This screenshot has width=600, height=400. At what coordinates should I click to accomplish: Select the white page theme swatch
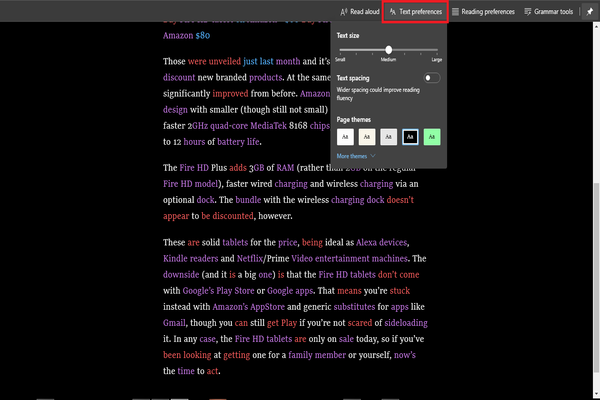tap(345, 137)
